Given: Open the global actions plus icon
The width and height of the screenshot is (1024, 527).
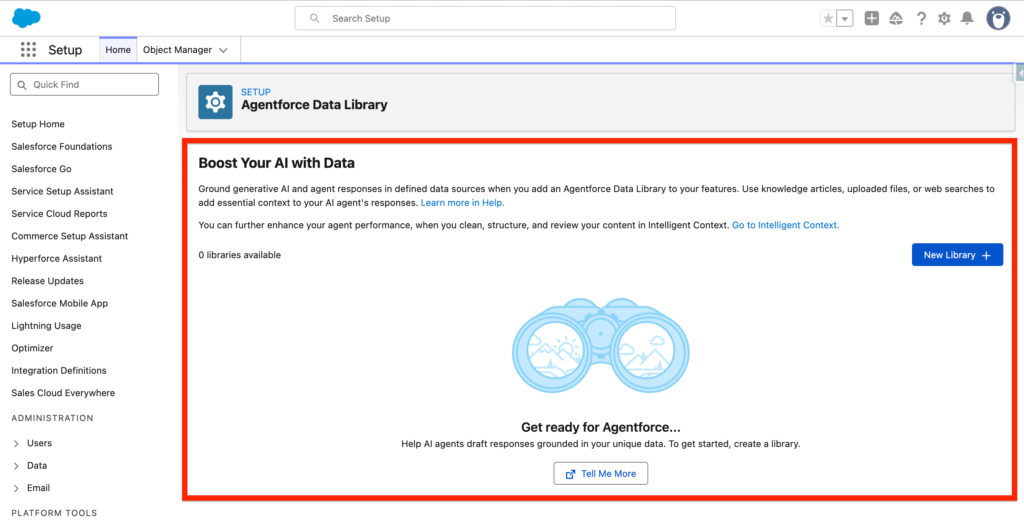Looking at the screenshot, I should [x=872, y=18].
